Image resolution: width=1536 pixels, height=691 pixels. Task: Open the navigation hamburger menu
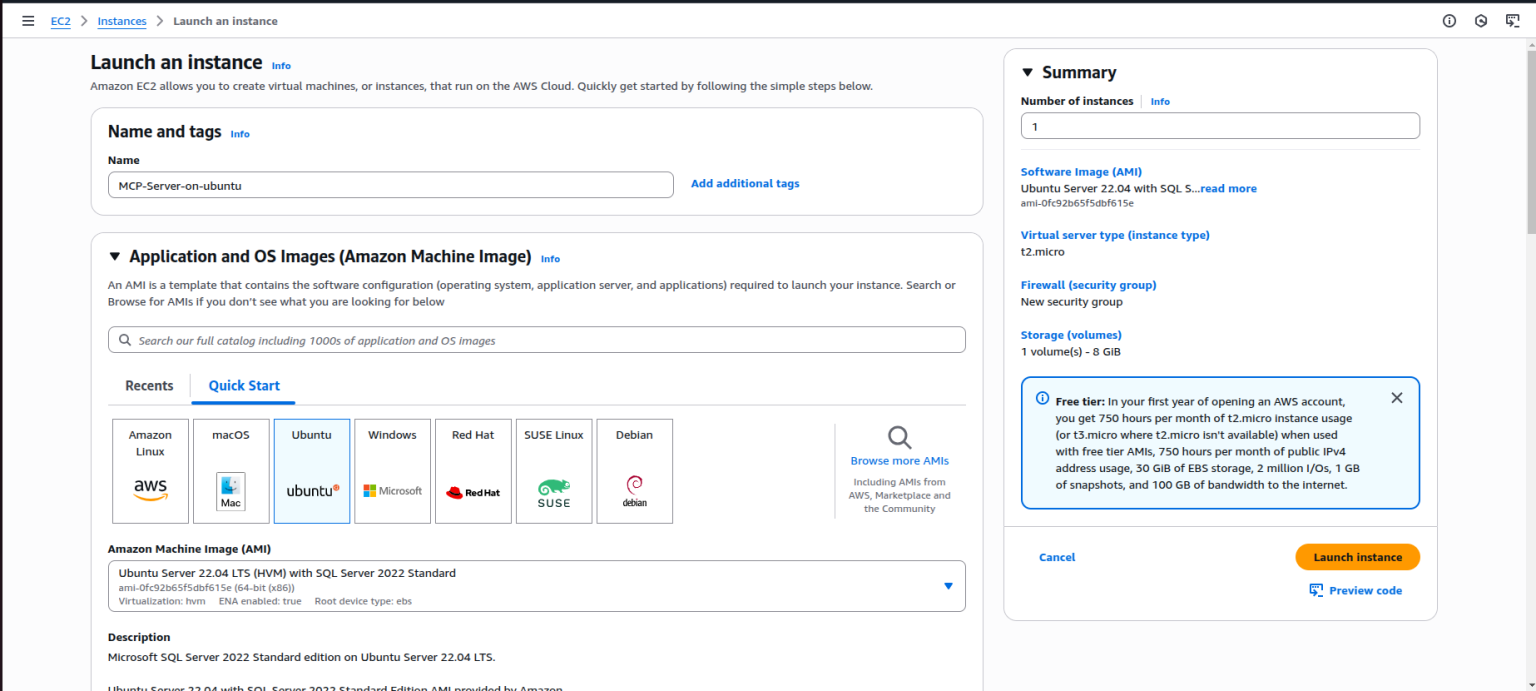[28, 20]
